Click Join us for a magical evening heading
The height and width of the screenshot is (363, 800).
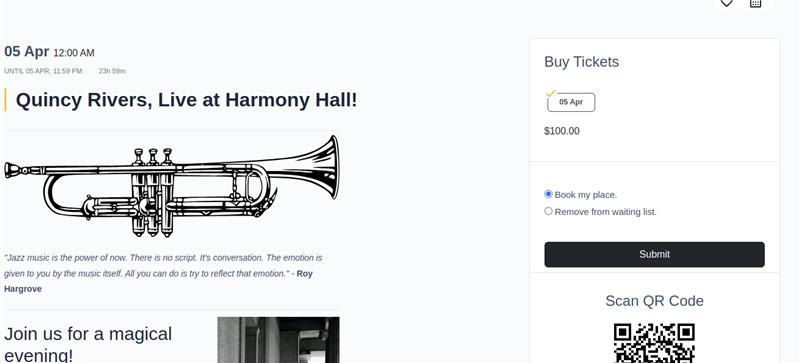(88, 344)
